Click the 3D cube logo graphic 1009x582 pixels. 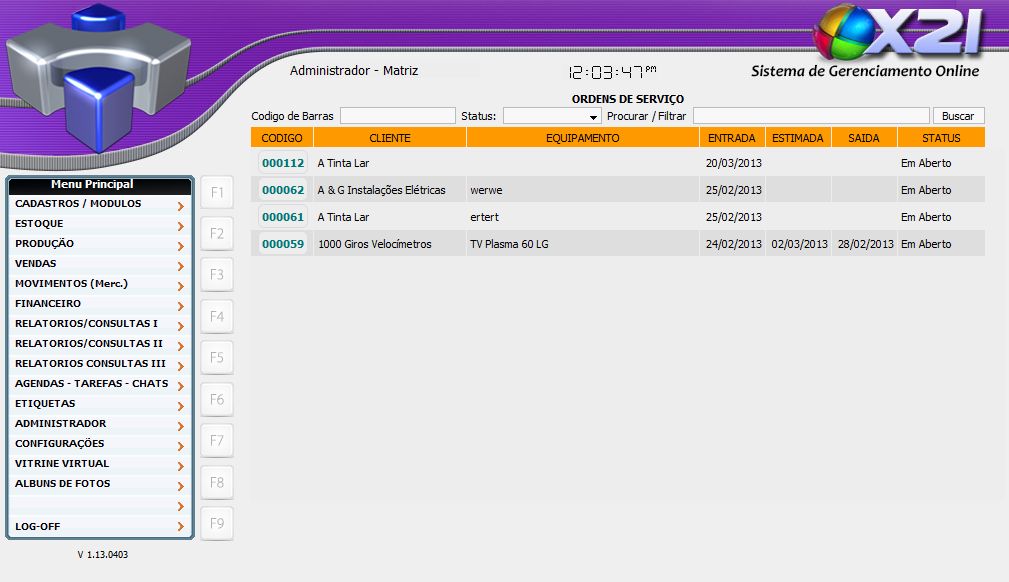tap(97, 72)
